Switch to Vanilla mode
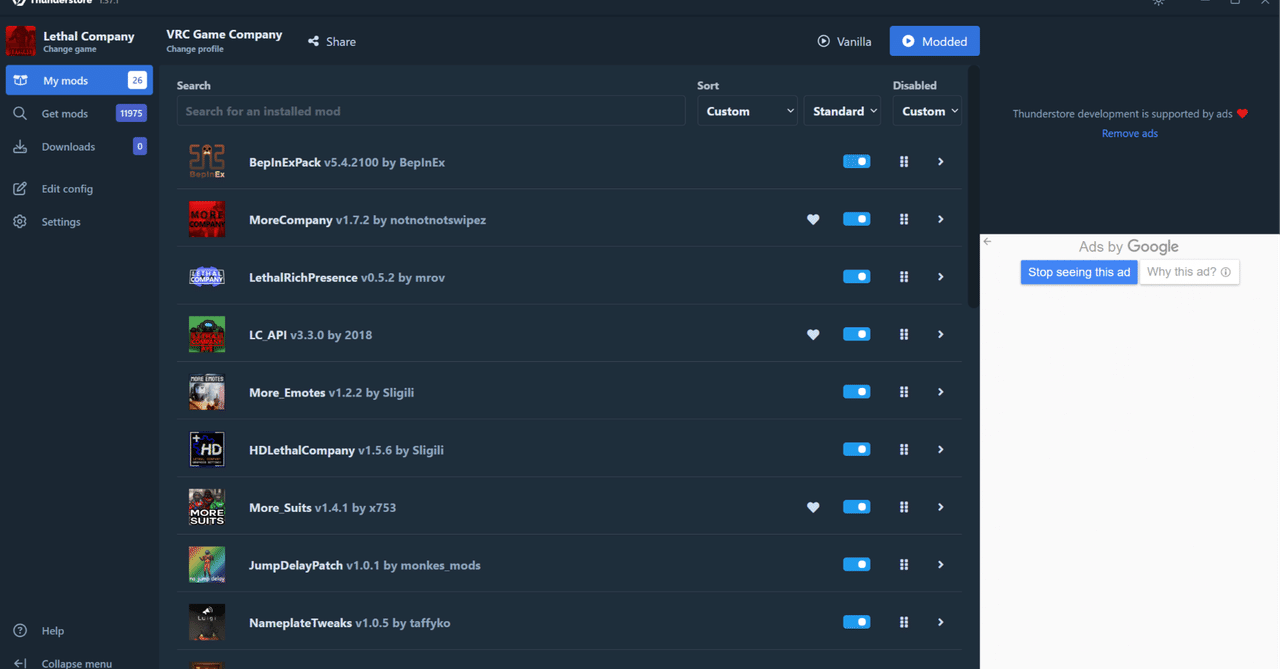Viewport: 1280px width, 669px height. [x=845, y=41]
